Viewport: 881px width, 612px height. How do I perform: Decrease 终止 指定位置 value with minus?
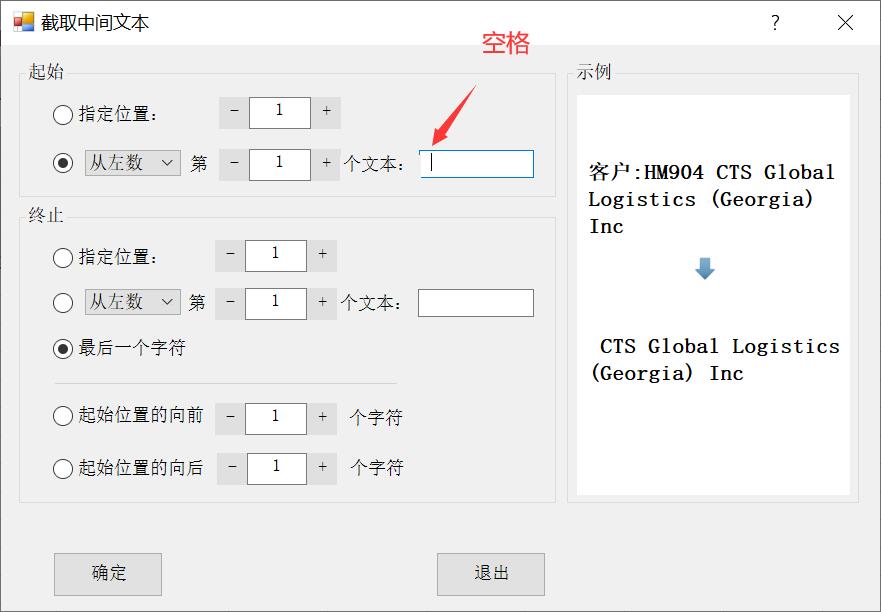pyautogui.click(x=230, y=256)
